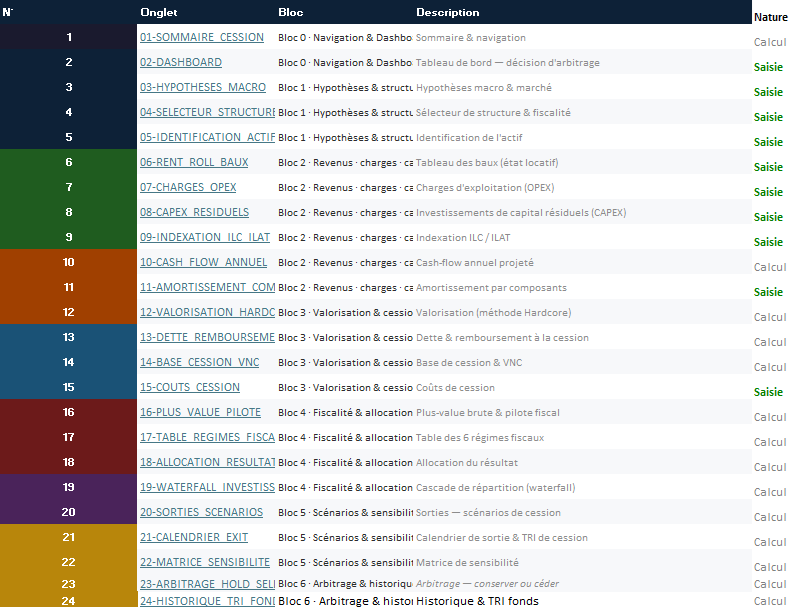The width and height of the screenshot is (791, 607).
Task: Select 'Tableau de bord — décision d'arbitrage'
Action: 507,63
